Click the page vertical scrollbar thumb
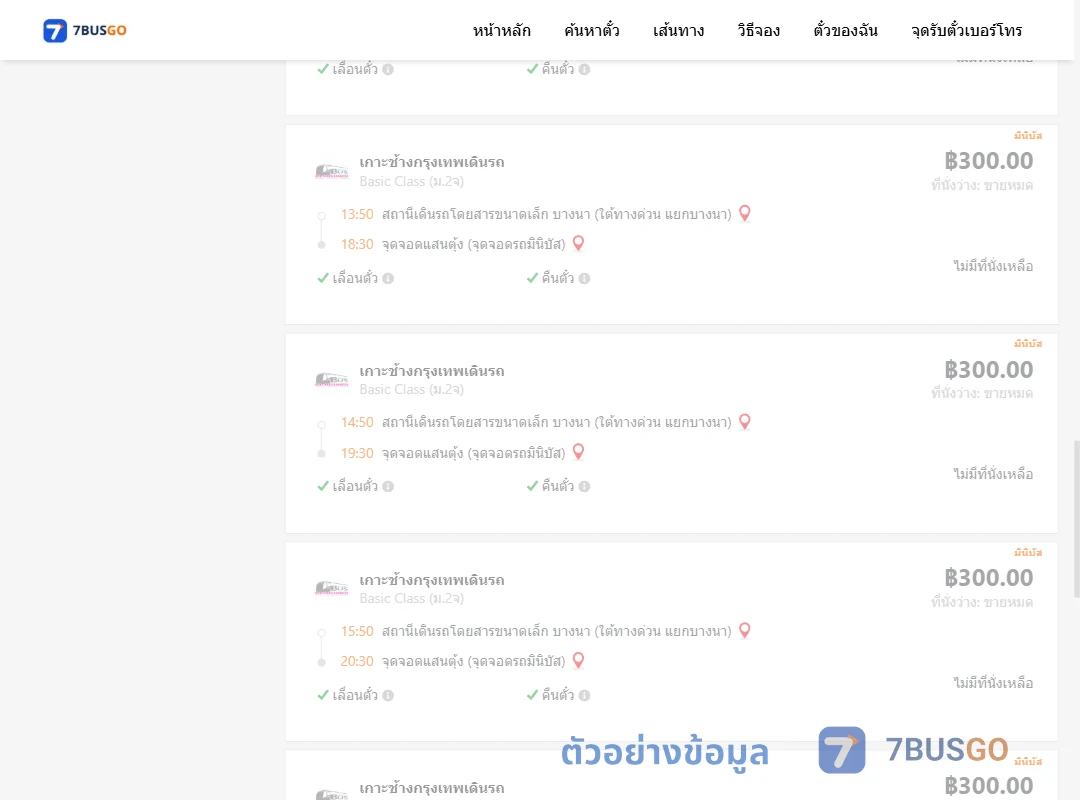This screenshot has height=800, width=1080. (x=1077, y=518)
